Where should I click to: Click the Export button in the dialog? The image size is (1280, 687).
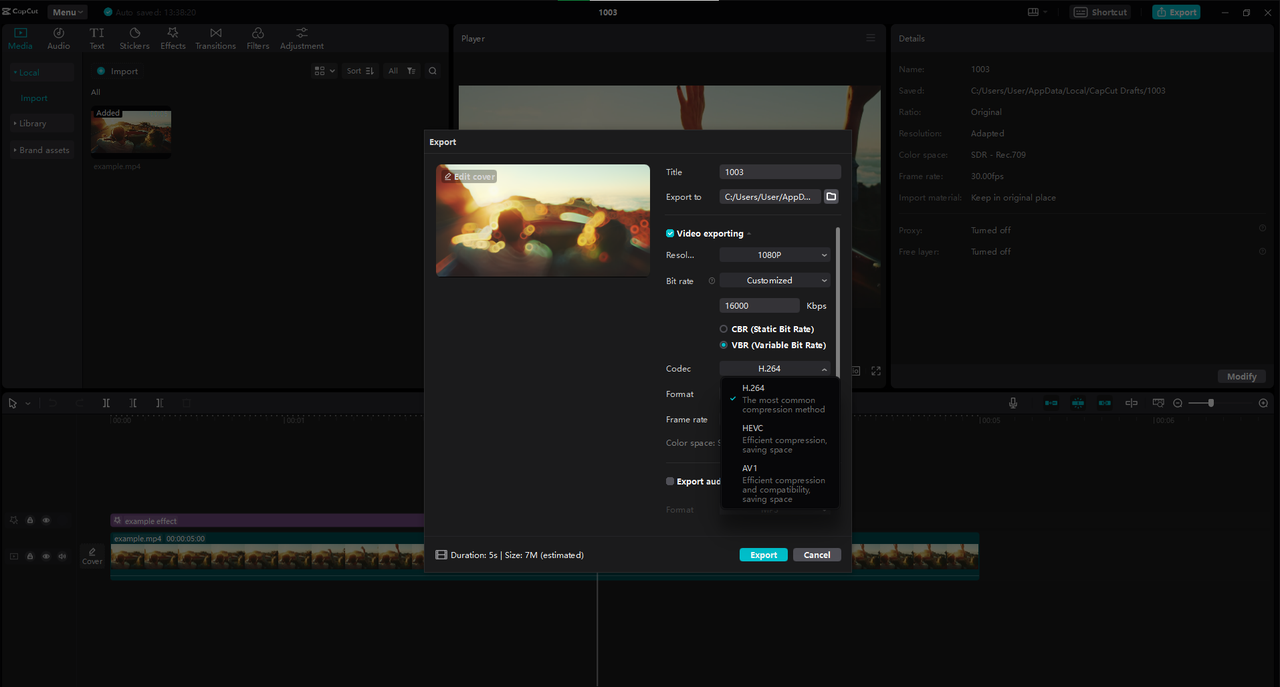point(764,555)
